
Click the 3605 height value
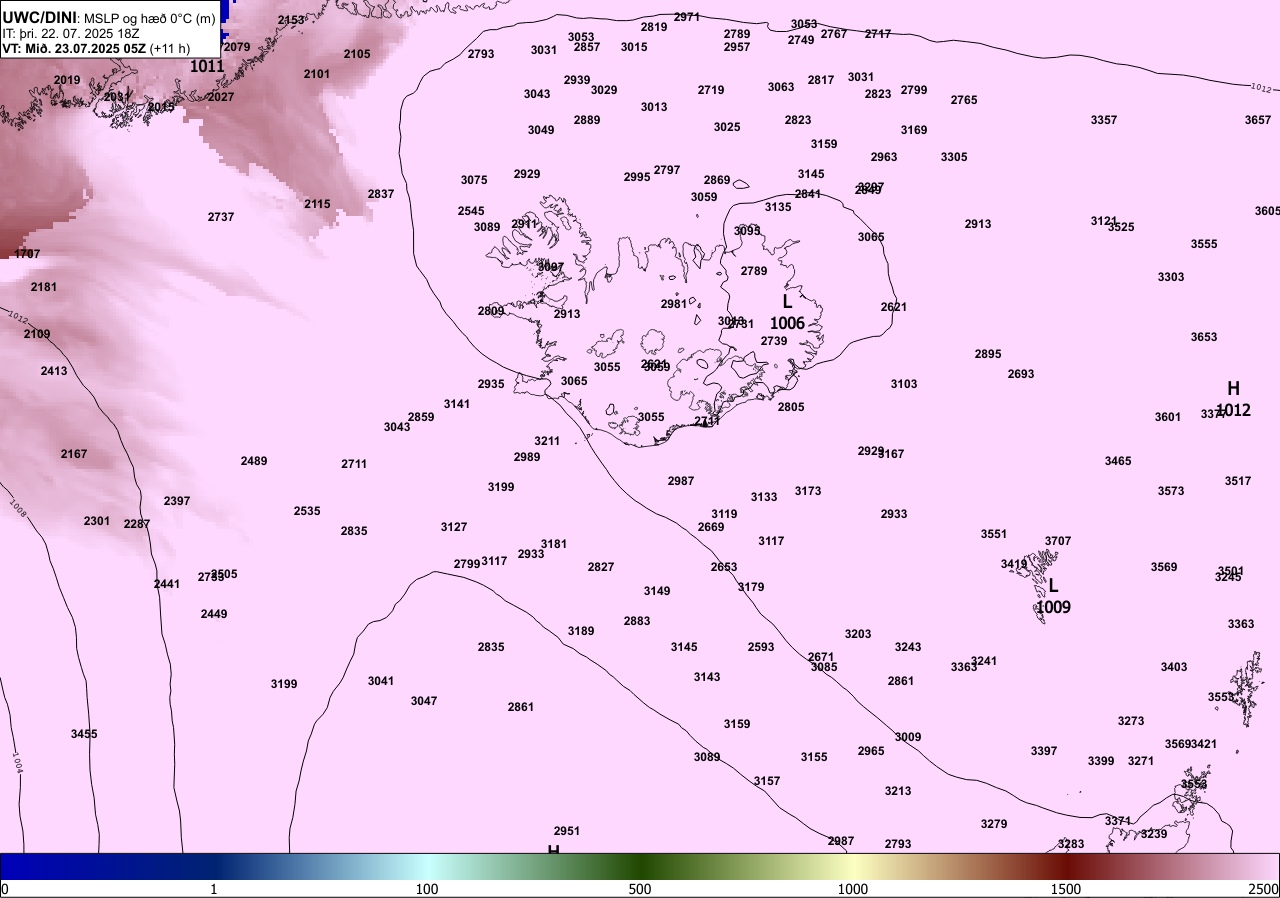coord(1267,211)
